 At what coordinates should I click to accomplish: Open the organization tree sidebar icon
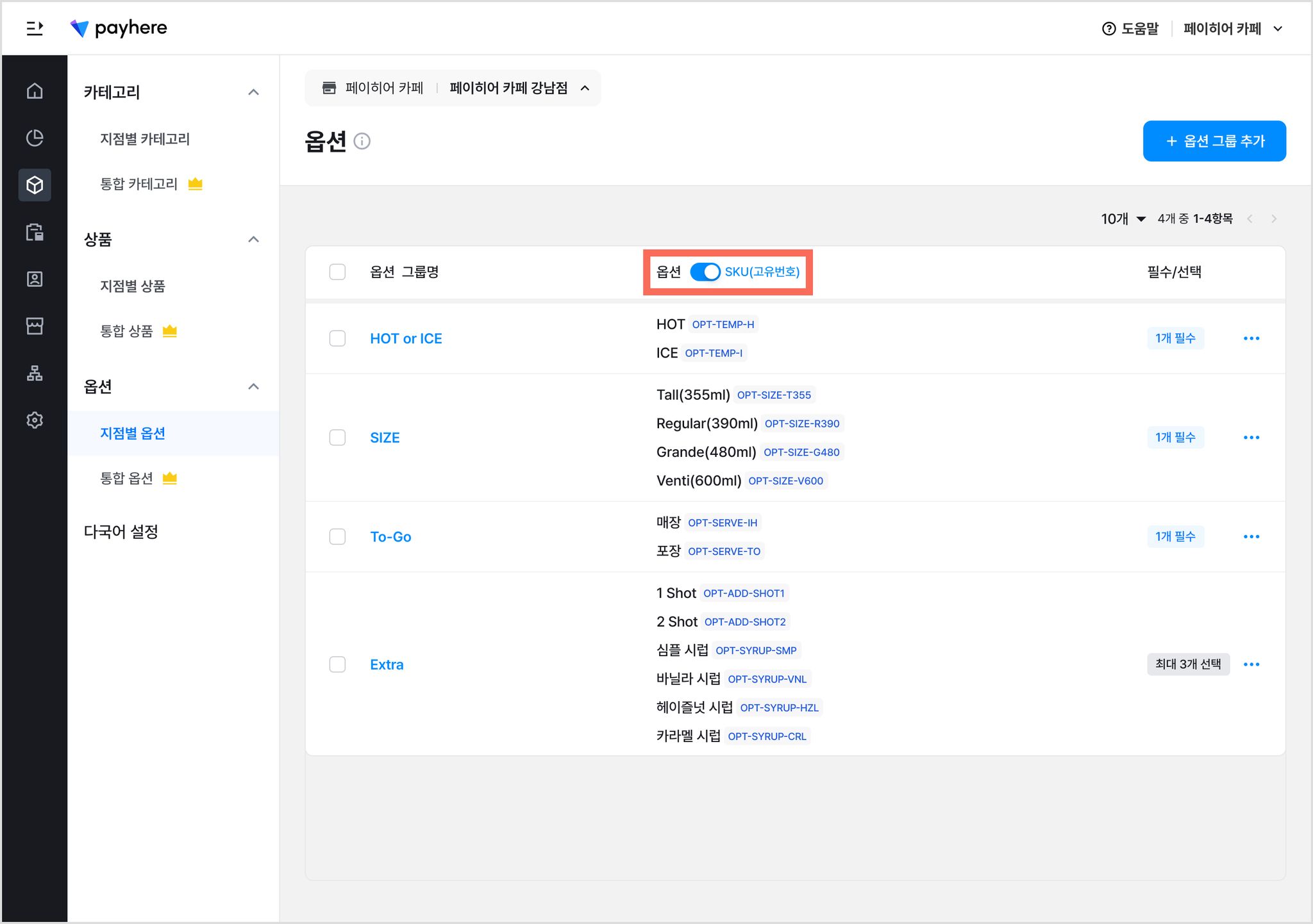tap(35, 373)
